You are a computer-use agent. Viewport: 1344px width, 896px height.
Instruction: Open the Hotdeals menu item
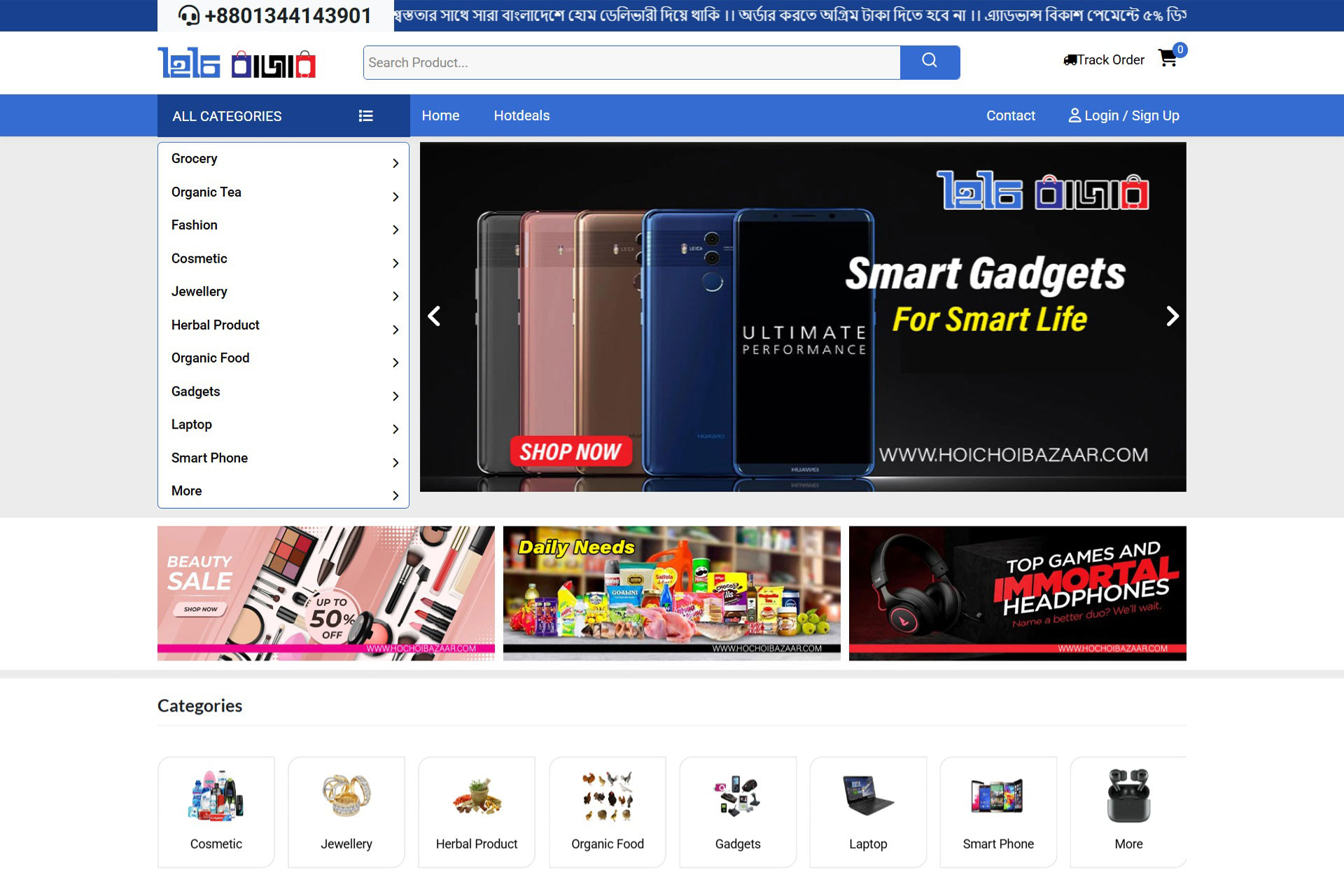tap(521, 115)
